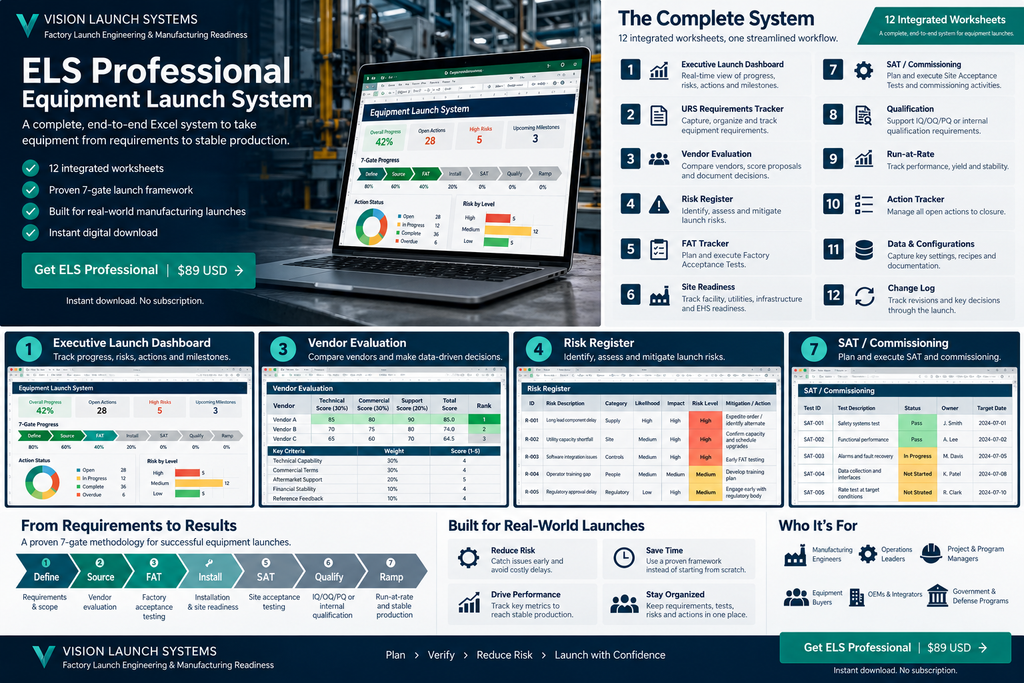
Task: Click the Vision Launch Systems logo in footer
Action: 44,656
